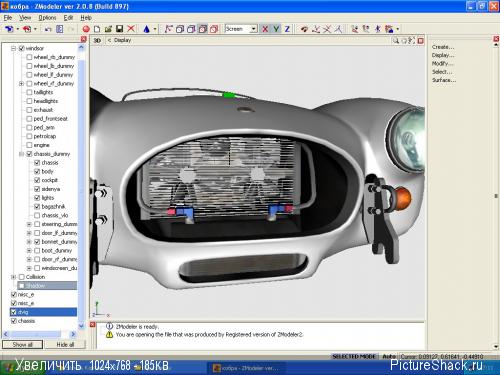Open the View menu
This screenshot has width=500, height=375.
25,18
